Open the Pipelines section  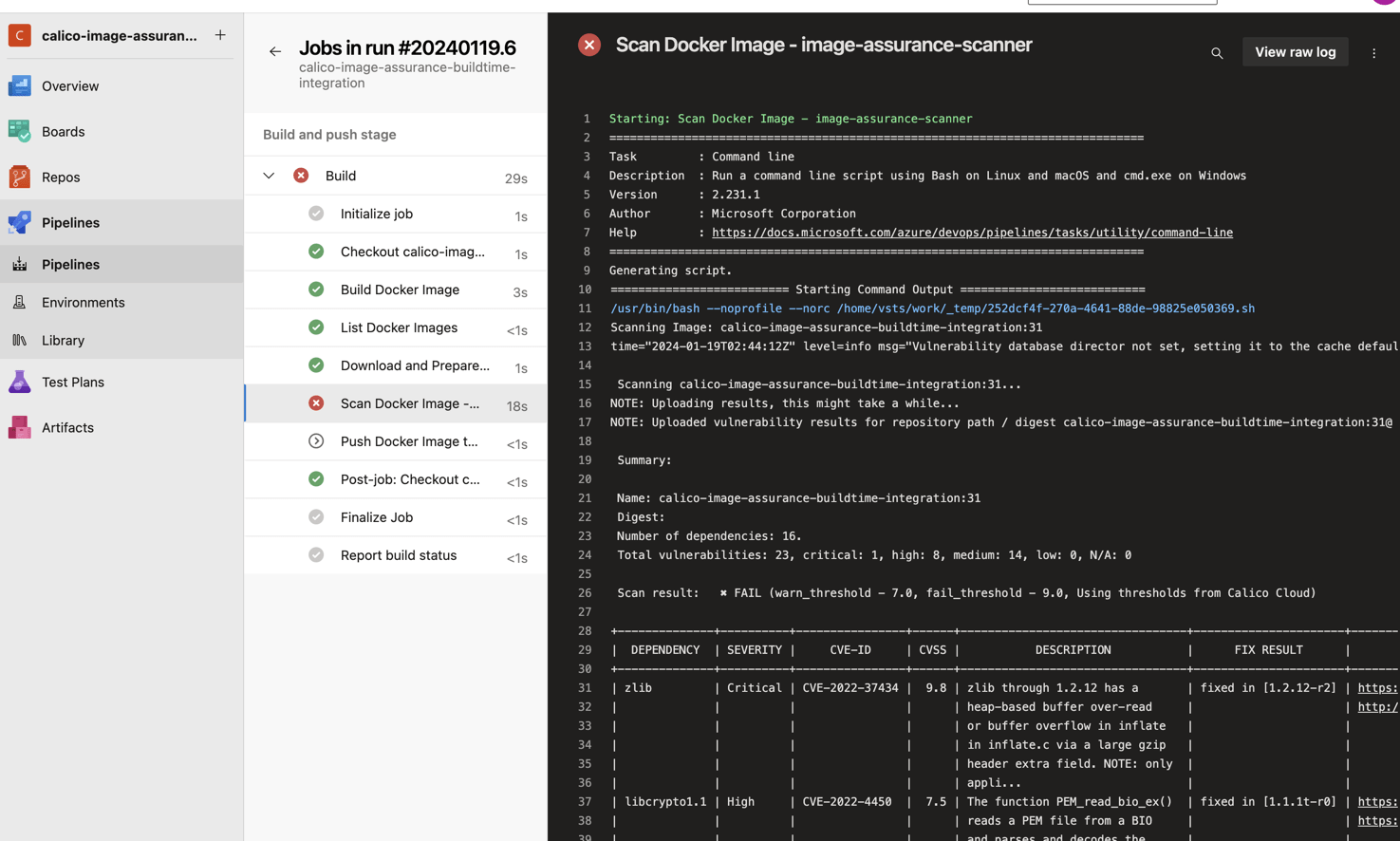[x=71, y=222]
